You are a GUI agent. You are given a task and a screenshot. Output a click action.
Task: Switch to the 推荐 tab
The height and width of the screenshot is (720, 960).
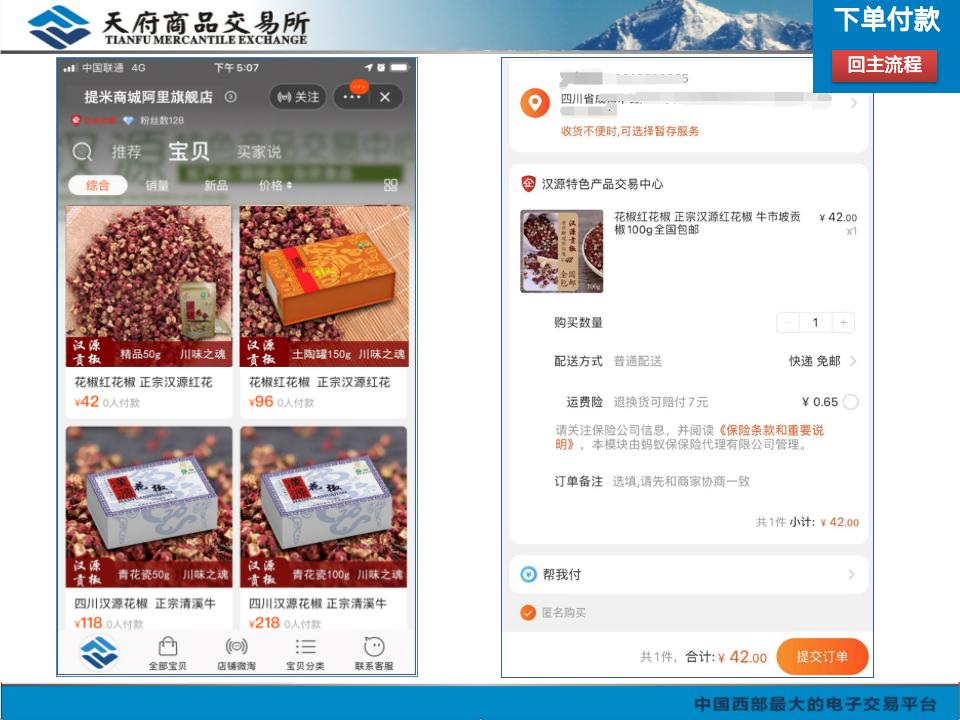tap(126, 152)
